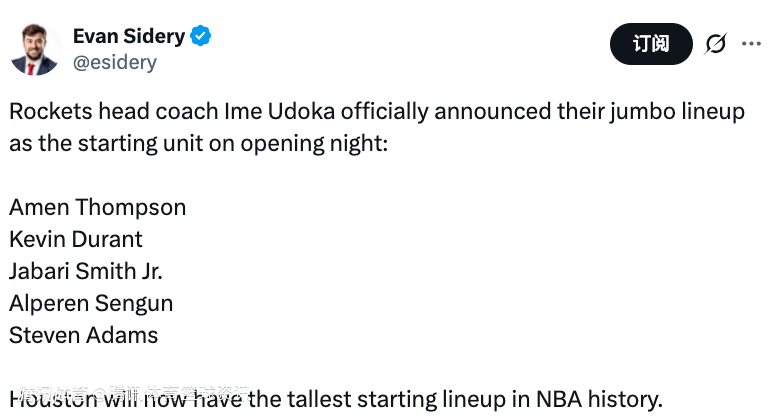Click the "Kevin Durant" line
Viewport: 776px width, 418px height.
tap(76, 239)
